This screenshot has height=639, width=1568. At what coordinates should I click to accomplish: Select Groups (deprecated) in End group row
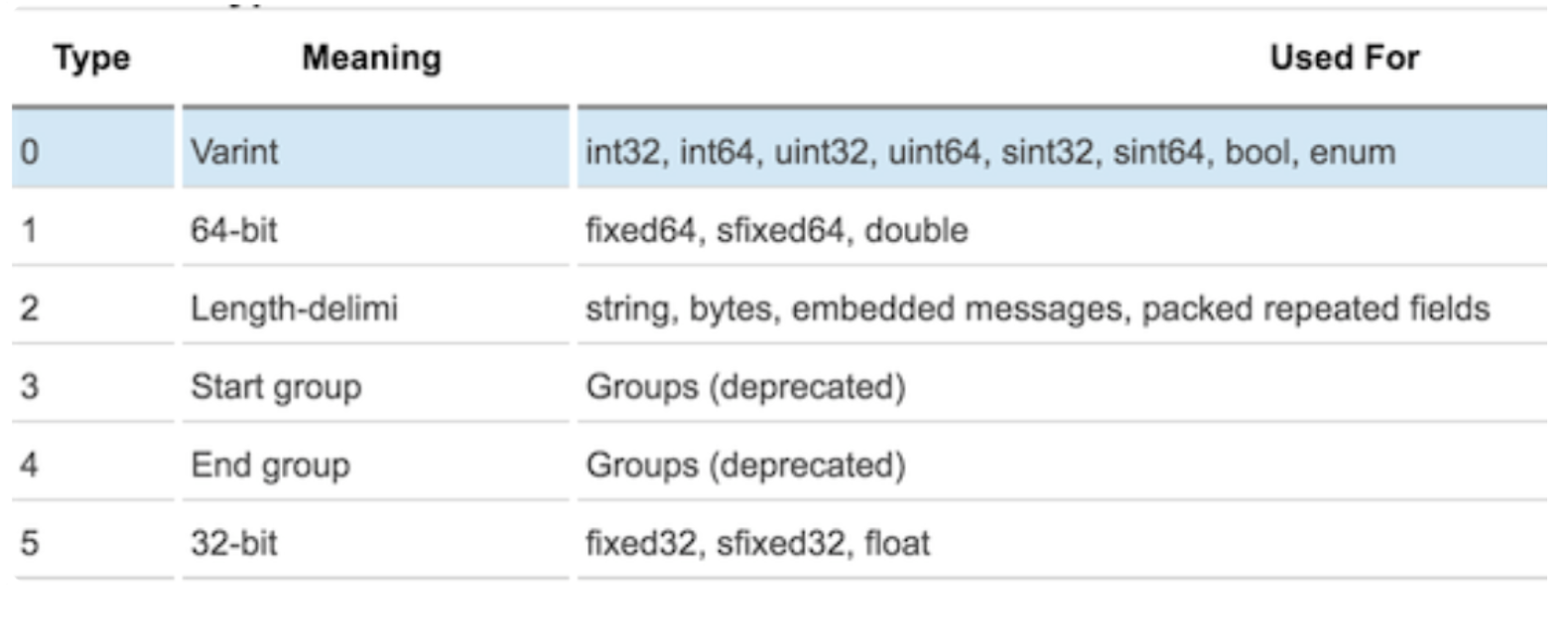tap(745, 465)
